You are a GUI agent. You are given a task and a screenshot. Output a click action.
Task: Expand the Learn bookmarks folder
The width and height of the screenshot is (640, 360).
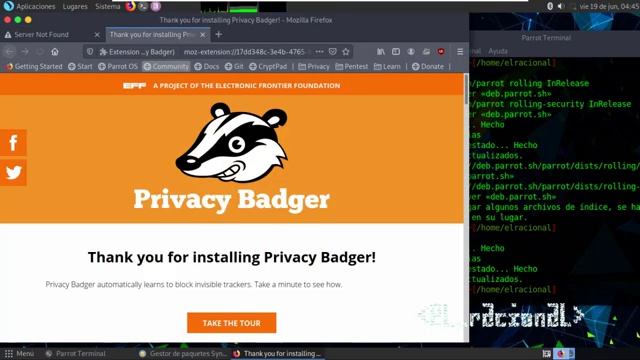(387, 67)
